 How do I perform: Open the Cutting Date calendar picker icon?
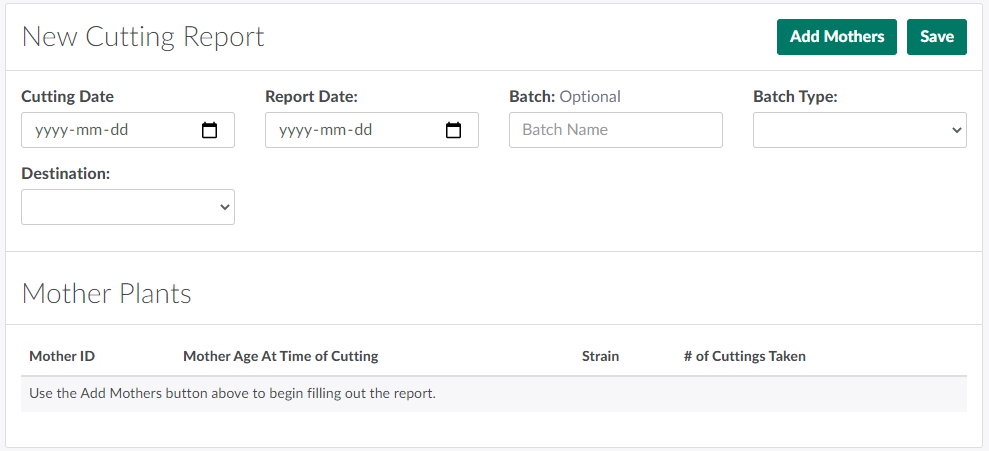click(x=209, y=130)
